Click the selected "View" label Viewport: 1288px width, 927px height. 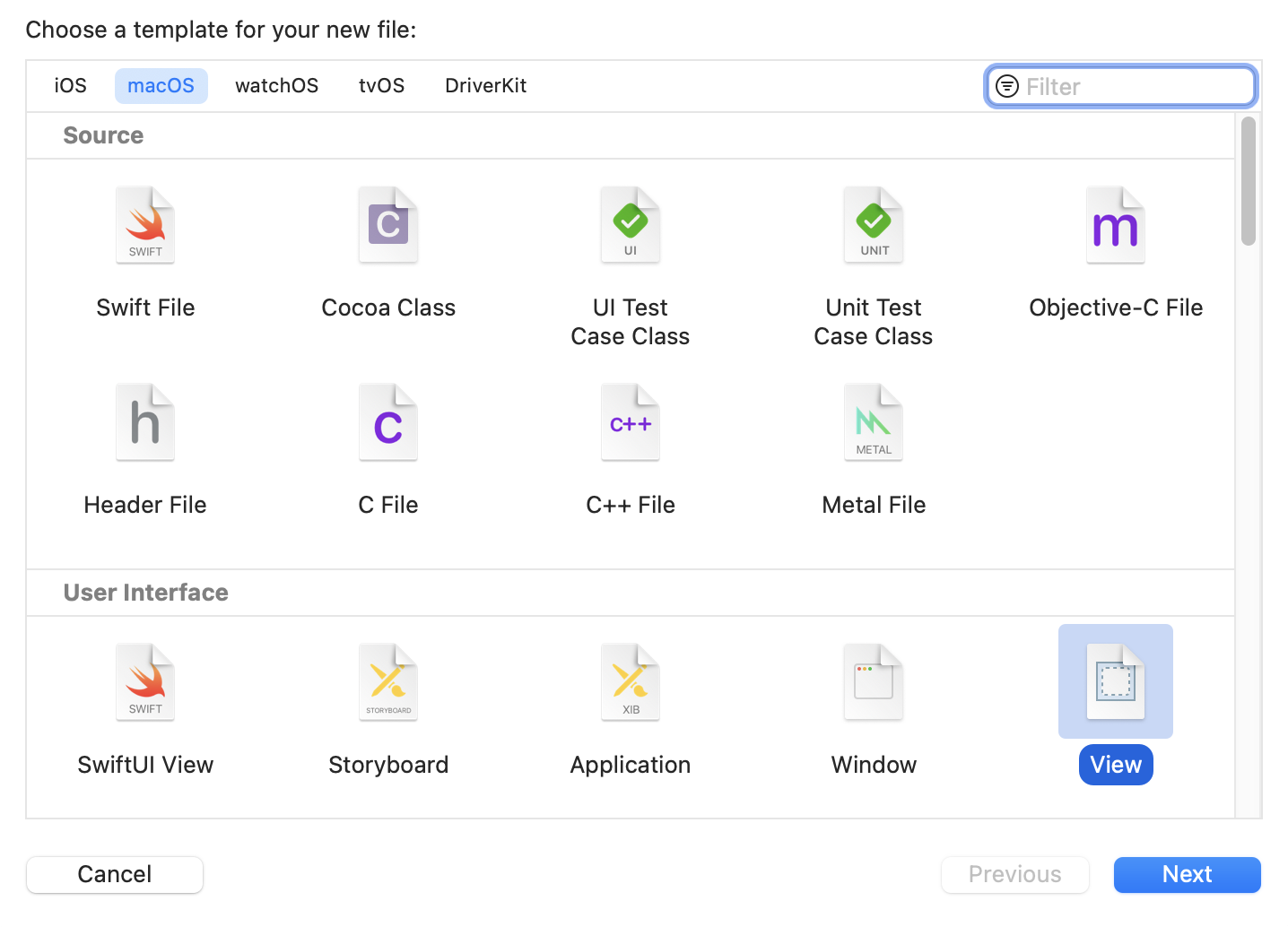[x=1116, y=765]
